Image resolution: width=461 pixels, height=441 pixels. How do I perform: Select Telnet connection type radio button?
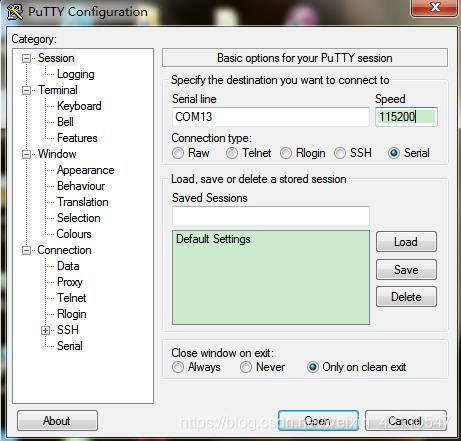point(232,153)
